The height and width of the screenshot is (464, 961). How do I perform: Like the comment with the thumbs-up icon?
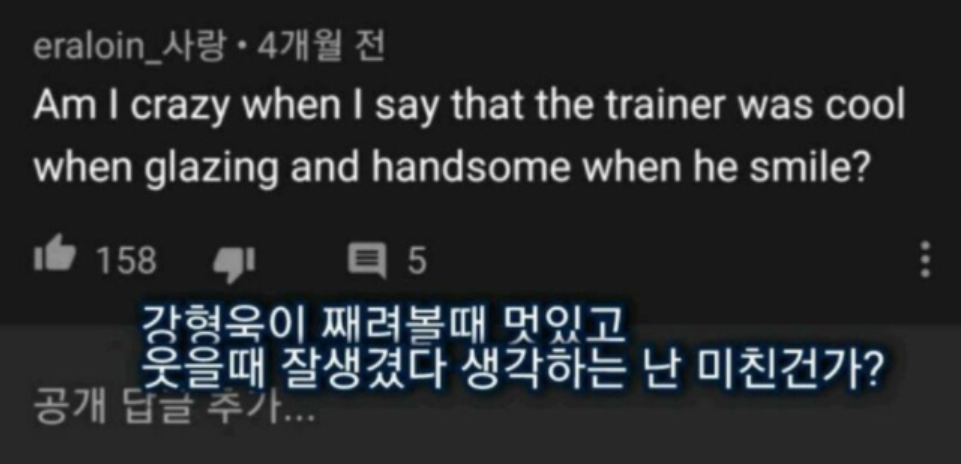tap(55, 257)
